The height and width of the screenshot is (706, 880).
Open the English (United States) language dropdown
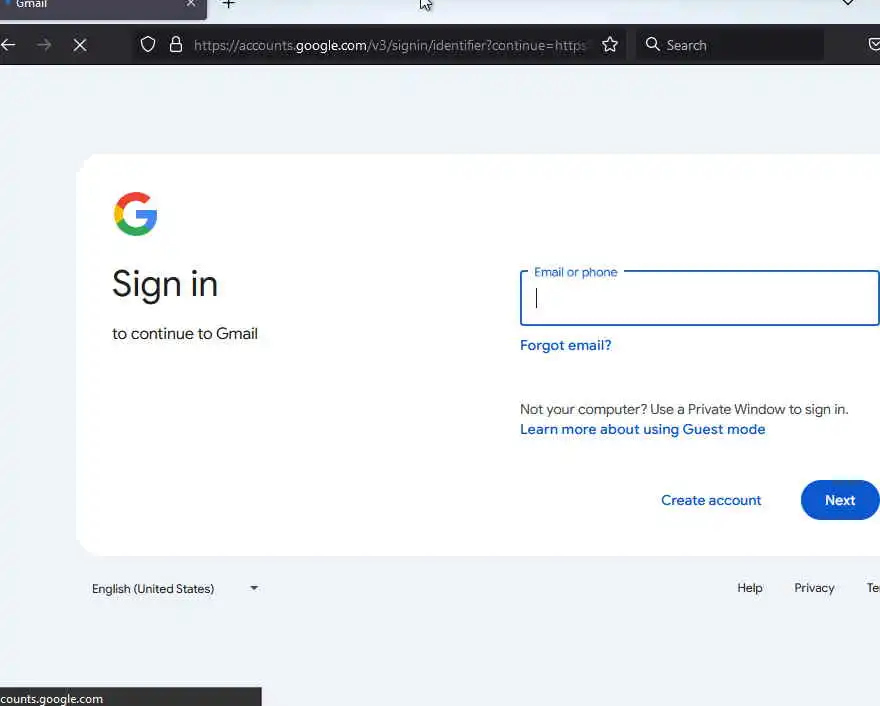[175, 588]
